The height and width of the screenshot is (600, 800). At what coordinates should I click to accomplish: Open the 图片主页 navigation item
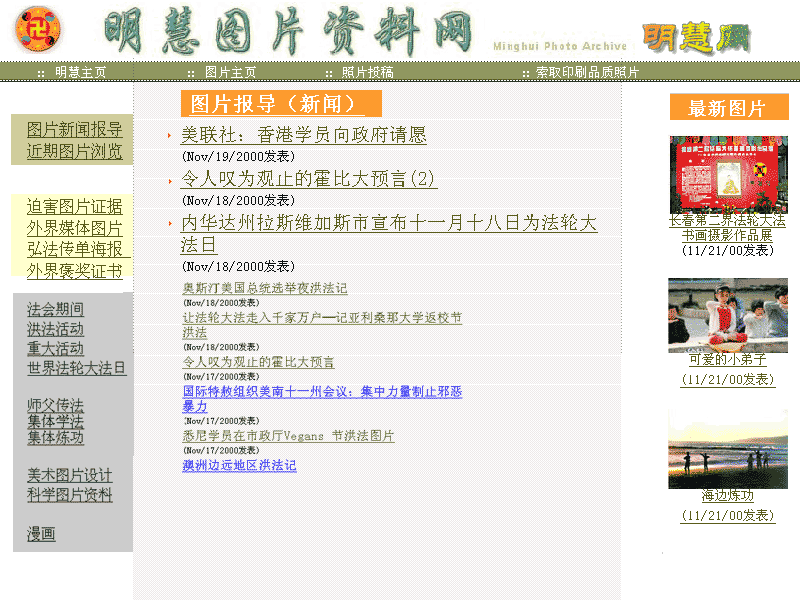pos(230,72)
